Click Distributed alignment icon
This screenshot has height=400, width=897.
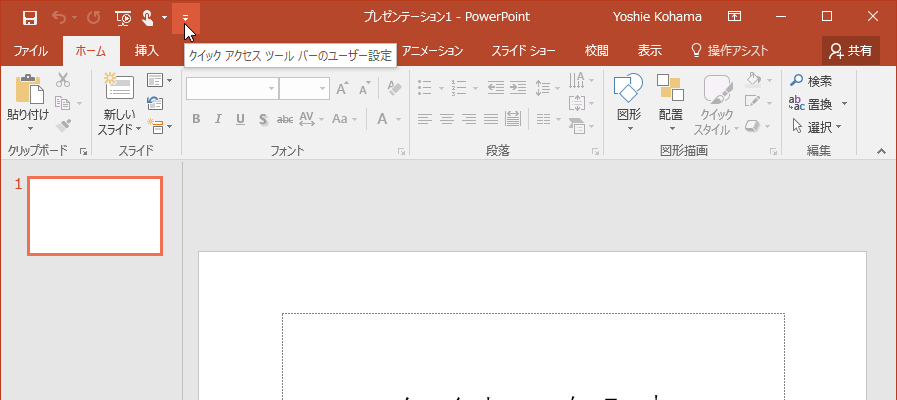[x=513, y=119]
